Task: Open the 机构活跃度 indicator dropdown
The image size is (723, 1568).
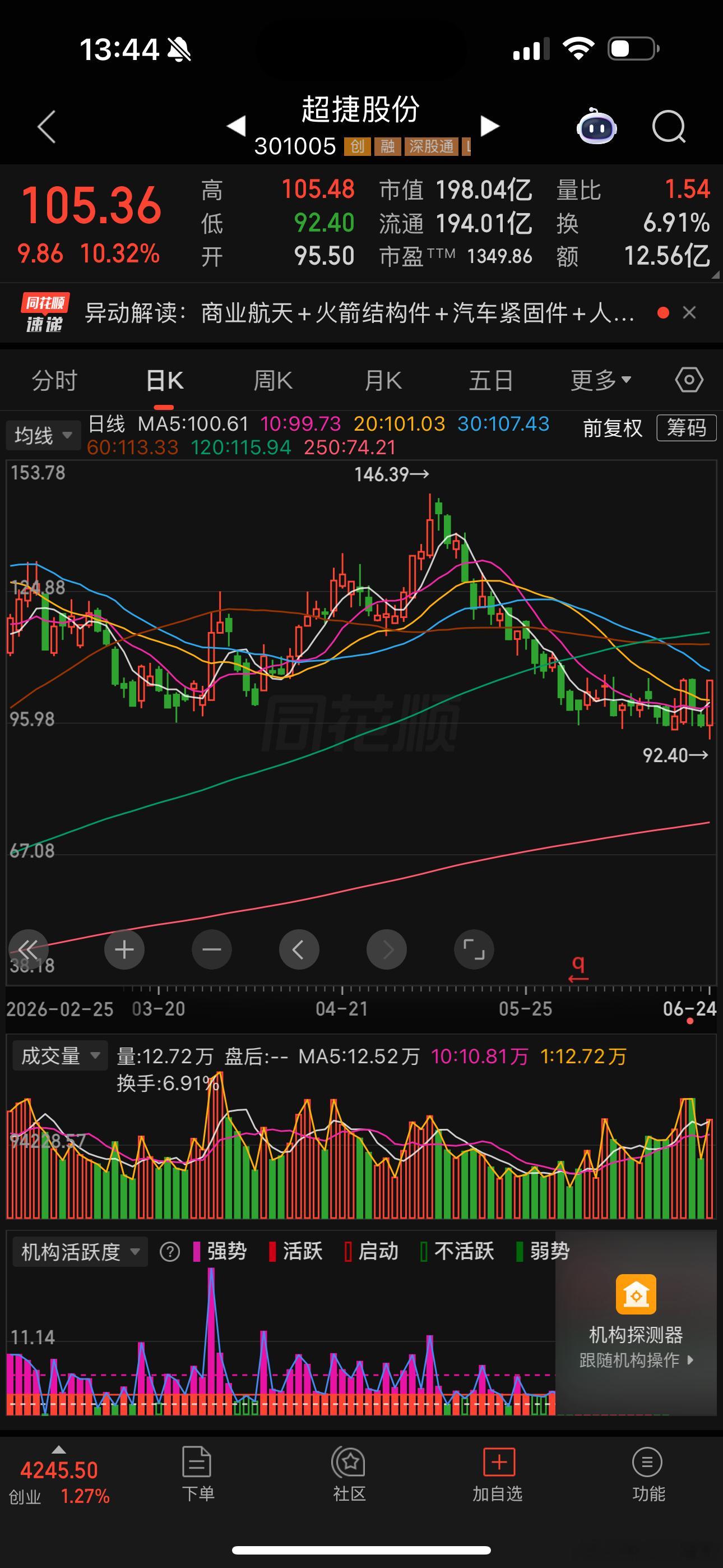Action: click(80, 1252)
